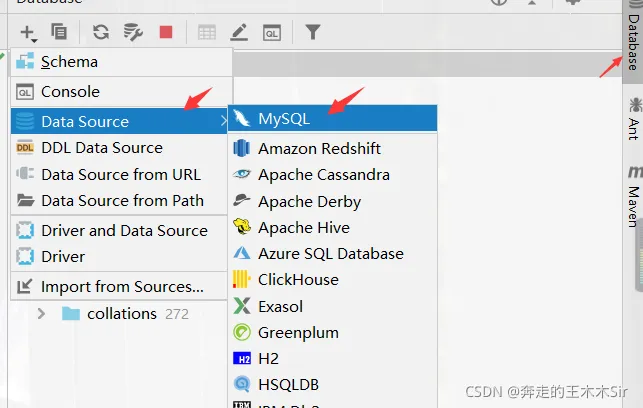Pick Greenplum data source
This screenshot has height=408, width=643.
333,333
